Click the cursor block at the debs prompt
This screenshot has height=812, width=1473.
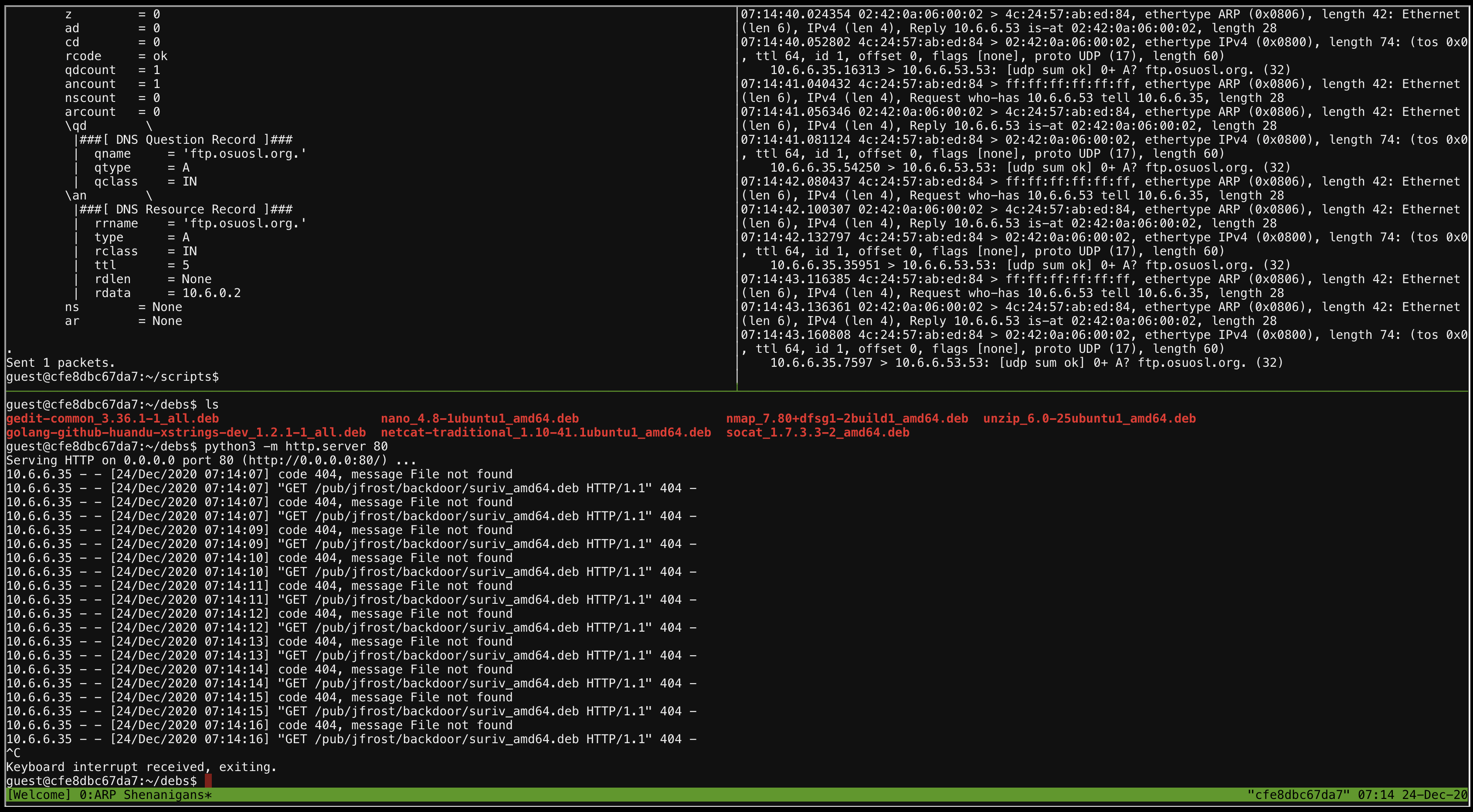click(x=208, y=781)
